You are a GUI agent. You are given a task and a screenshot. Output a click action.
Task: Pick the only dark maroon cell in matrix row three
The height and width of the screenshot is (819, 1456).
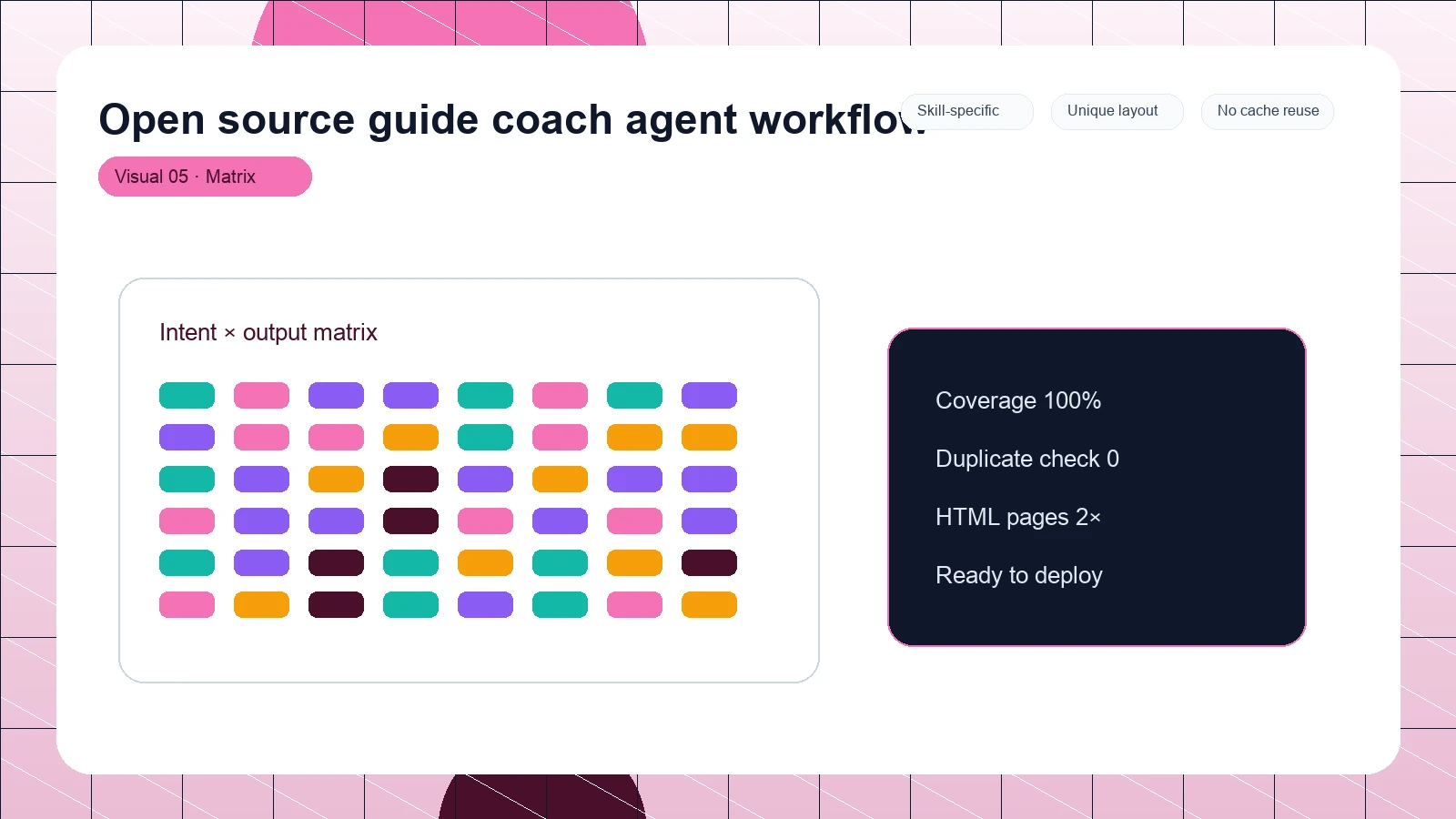tap(410, 480)
